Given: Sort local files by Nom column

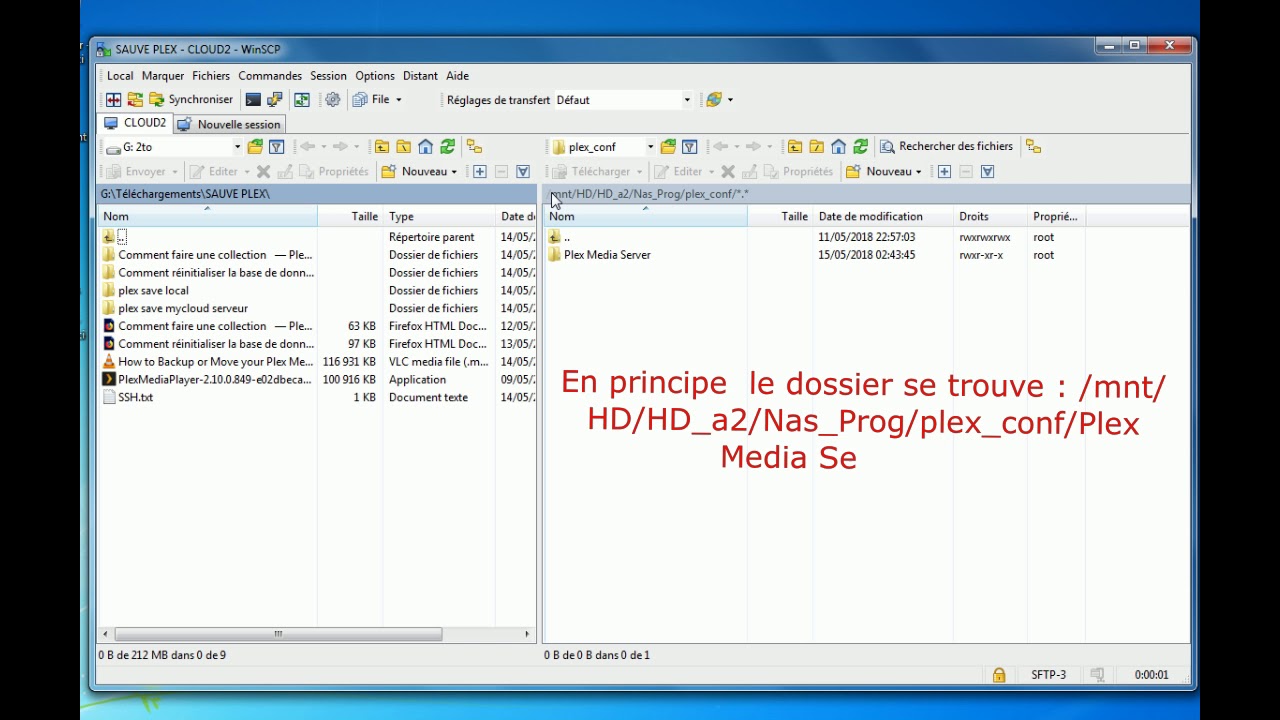Looking at the screenshot, I should coord(208,216).
